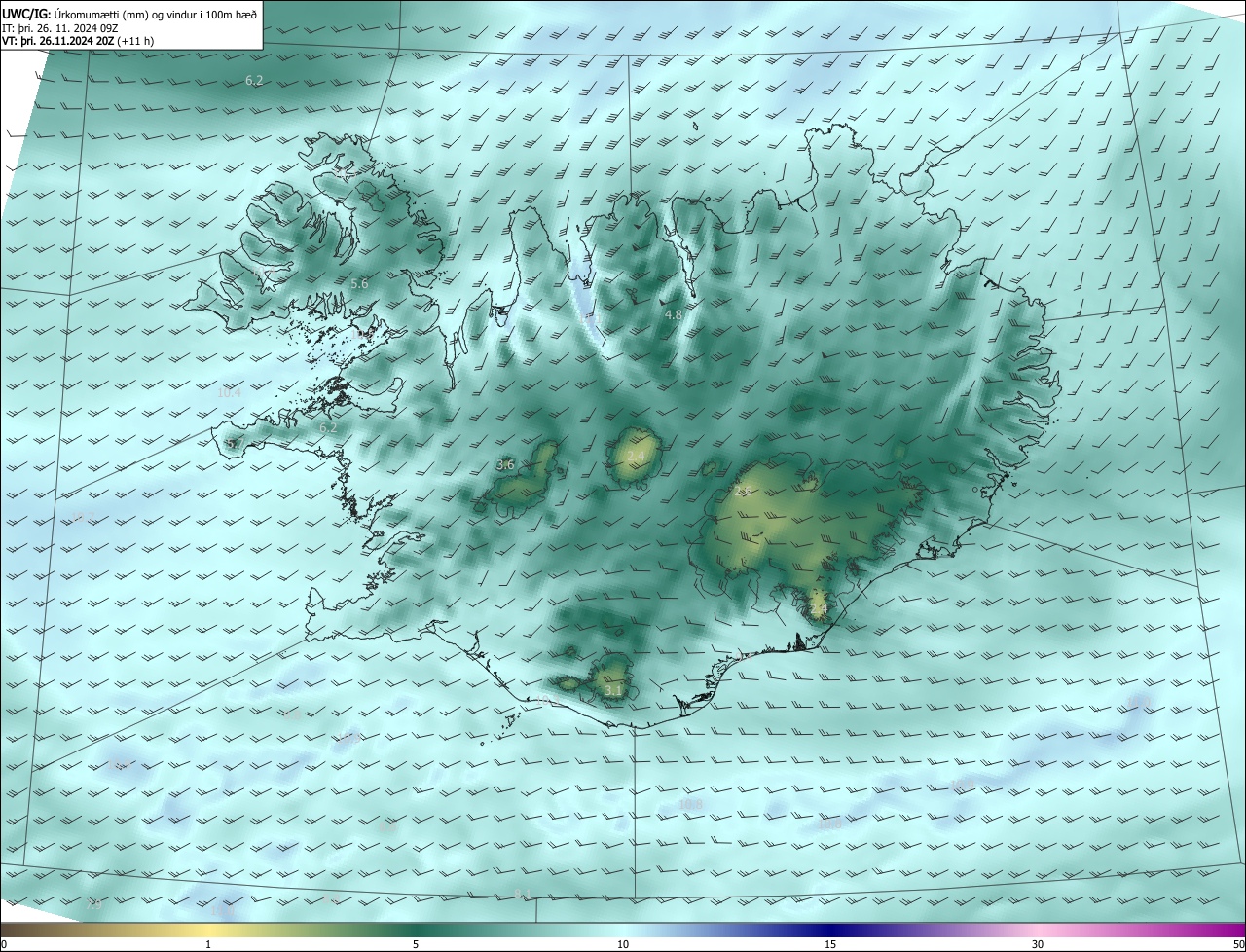Click the 2.6 value label on Vatnajökull glacier
The height and width of the screenshot is (952, 1246).
(742, 492)
